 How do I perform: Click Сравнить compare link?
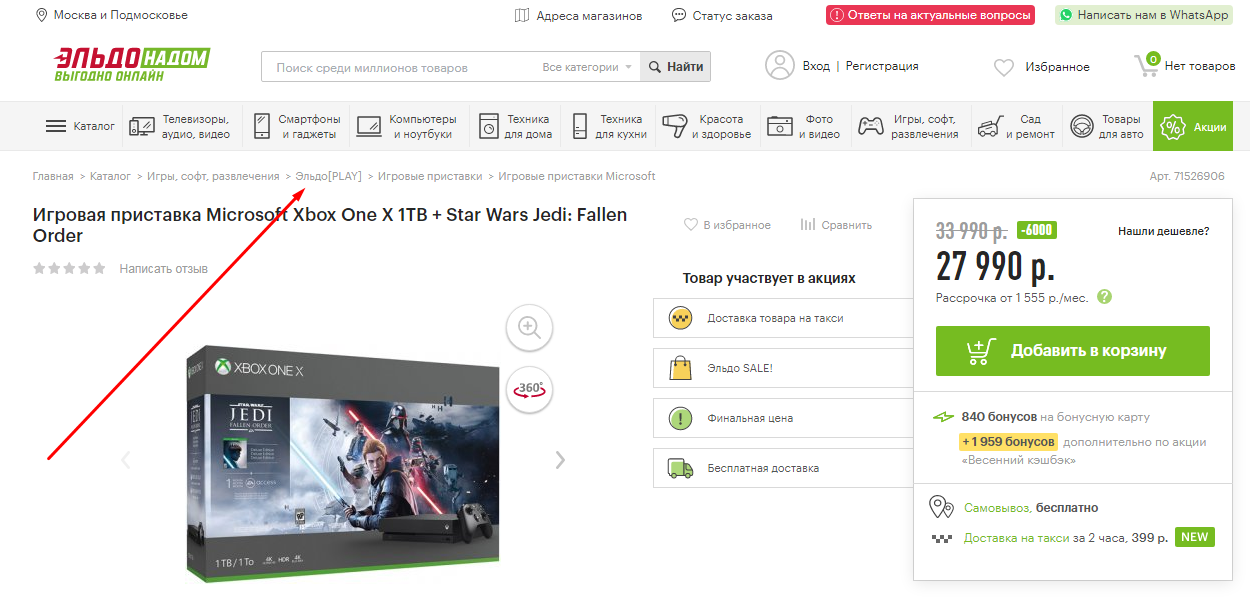[x=836, y=225]
